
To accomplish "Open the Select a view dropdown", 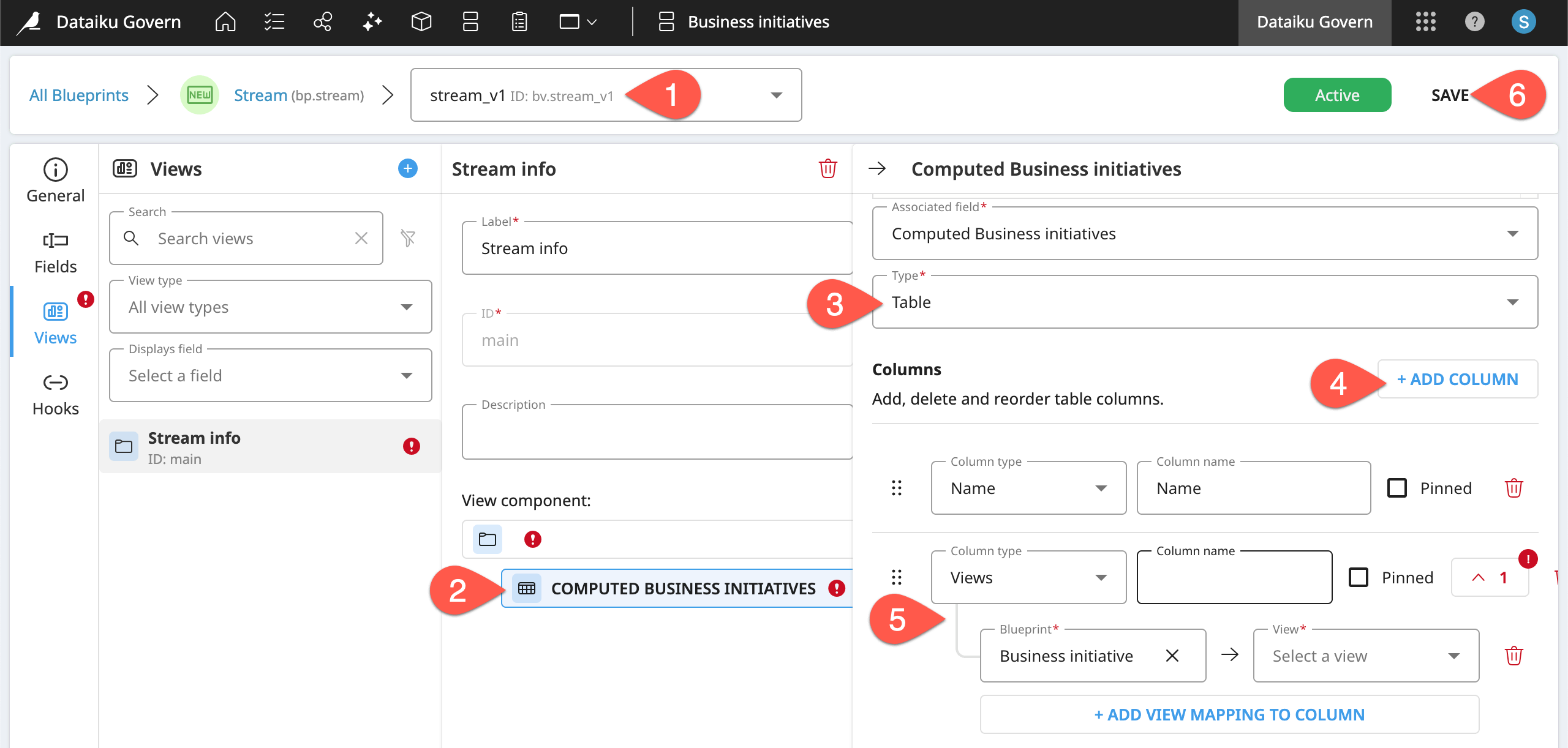I will [1366, 656].
